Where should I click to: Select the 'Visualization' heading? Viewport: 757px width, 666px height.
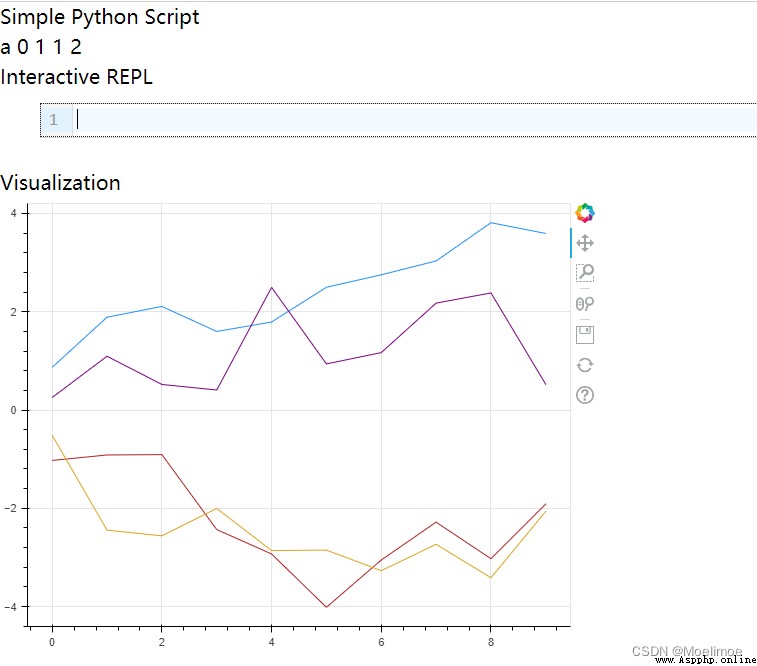[x=60, y=183]
